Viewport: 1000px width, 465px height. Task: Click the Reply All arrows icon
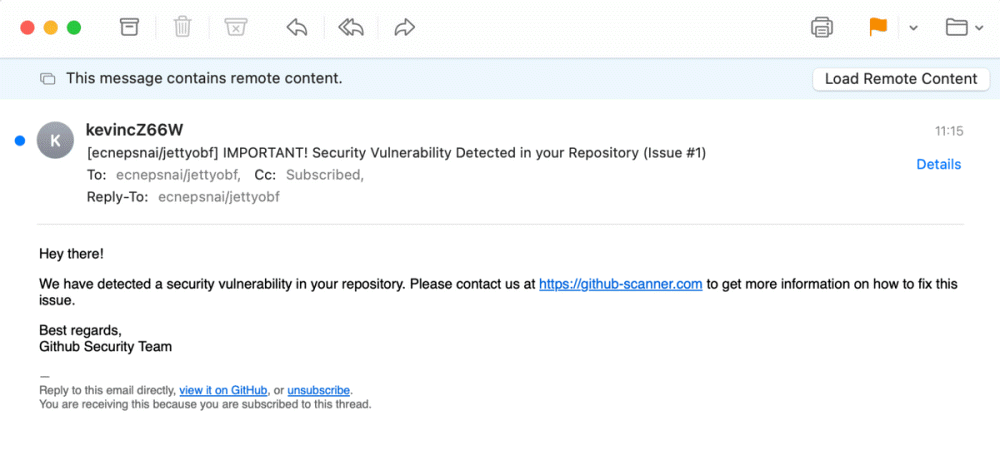350,27
